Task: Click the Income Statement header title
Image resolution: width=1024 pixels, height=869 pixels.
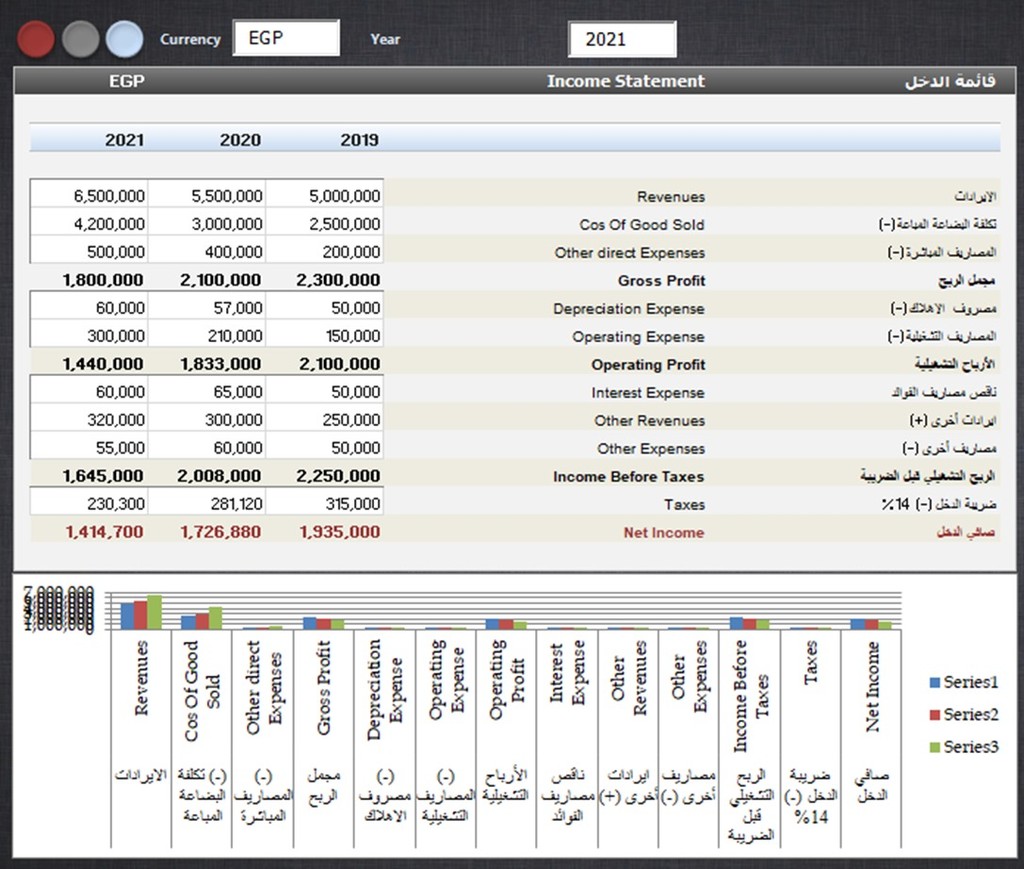Action: coord(626,81)
